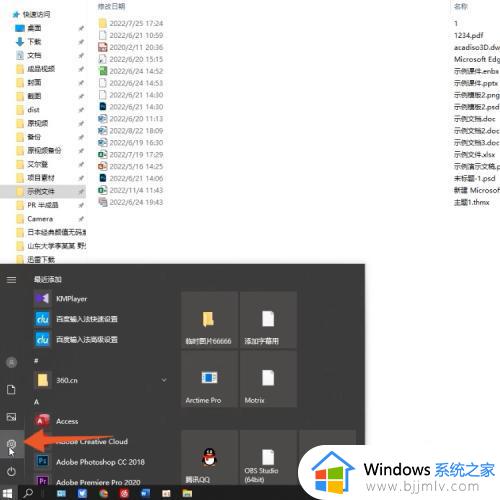The height and width of the screenshot is (500, 500).
Task: Click the taskbar search magnifier
Action: coord(28,493)
